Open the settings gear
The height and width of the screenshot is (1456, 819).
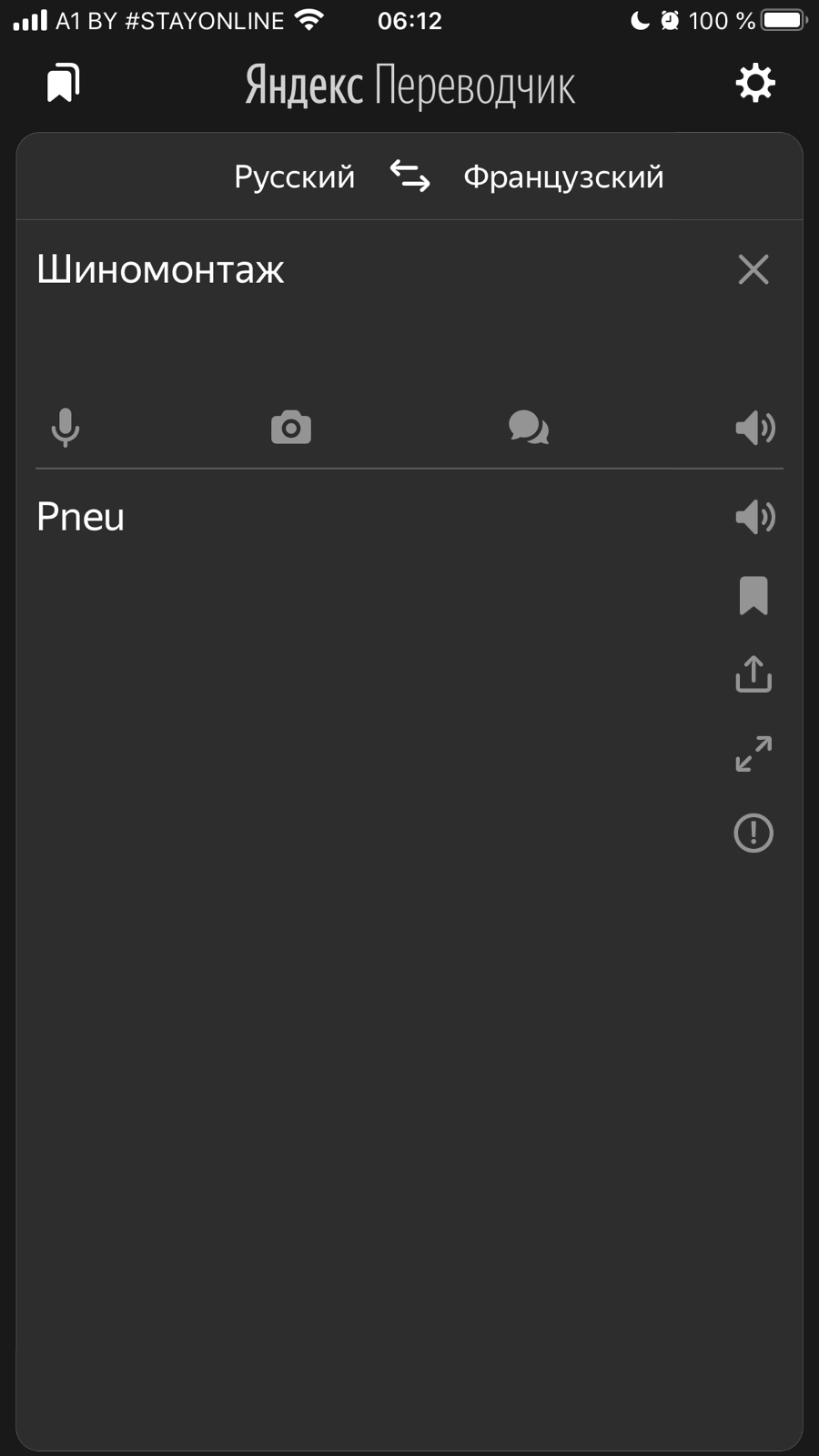click(754, 84)
